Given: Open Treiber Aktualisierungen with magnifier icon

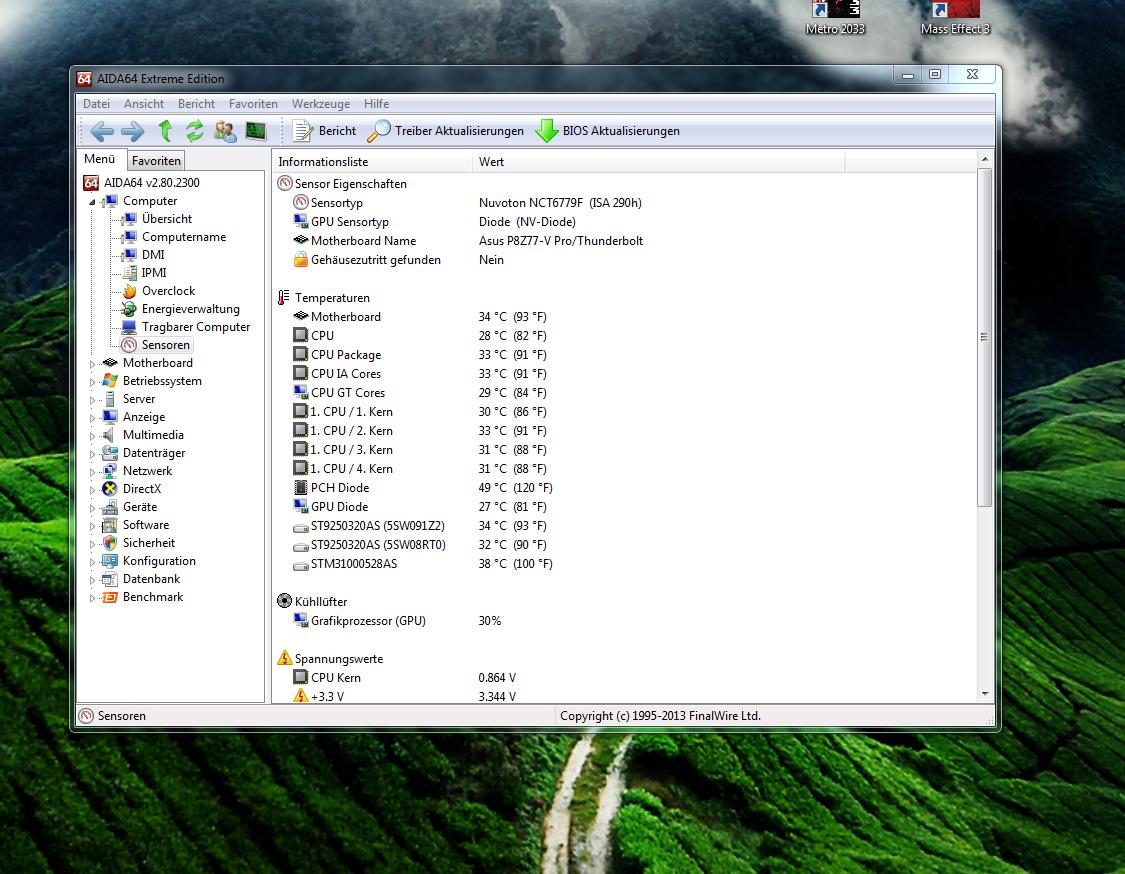Looking at the screenshot, I should (x=446, y=131).
